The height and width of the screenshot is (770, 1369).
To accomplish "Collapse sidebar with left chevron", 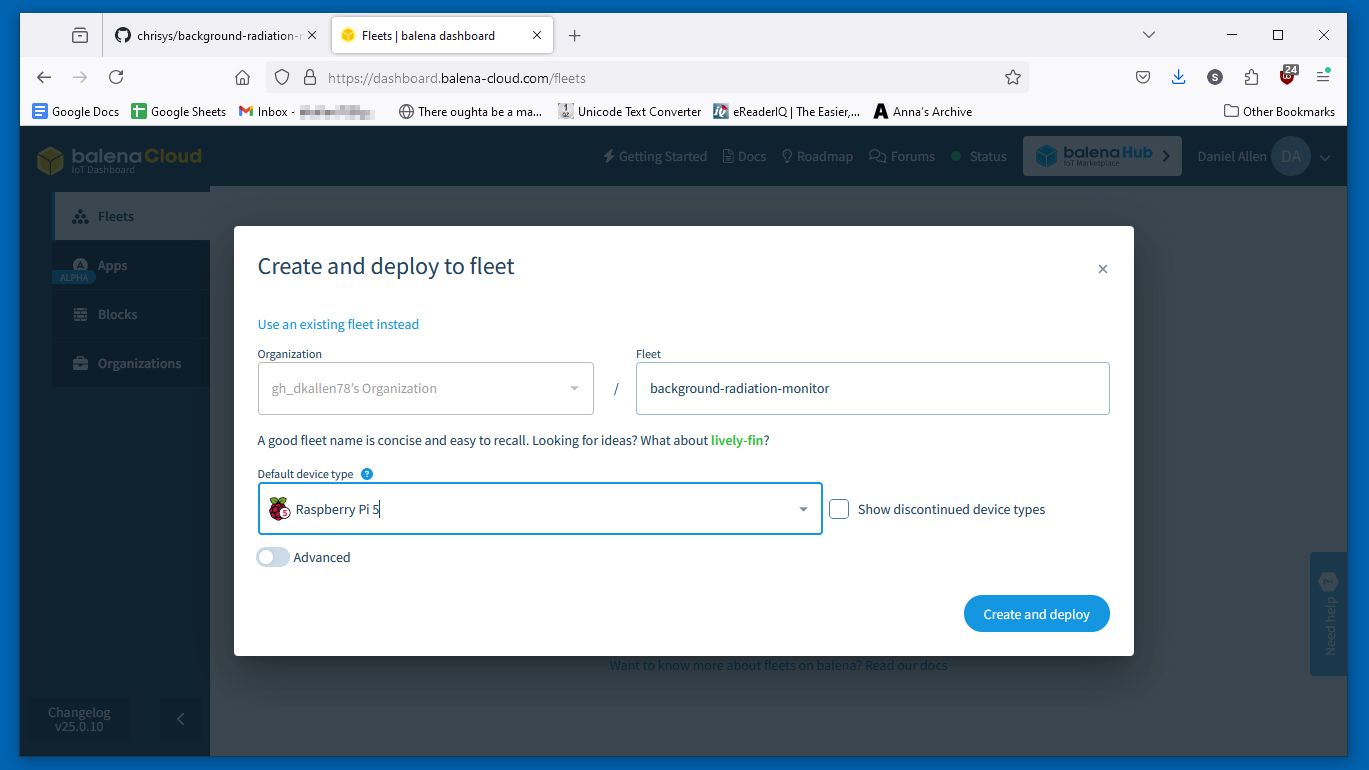I will (x=181, y=718).
